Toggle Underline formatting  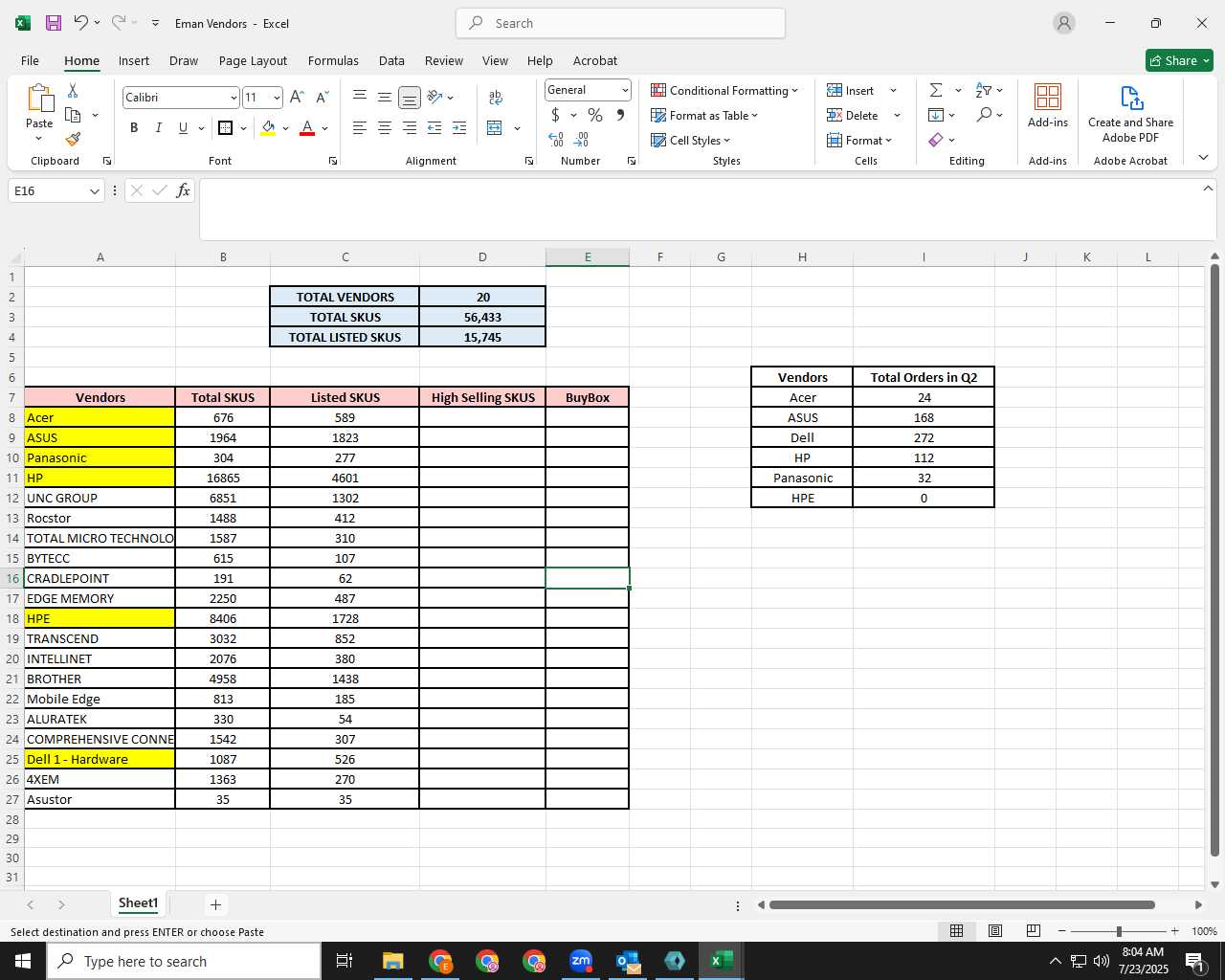coord(183,128)
